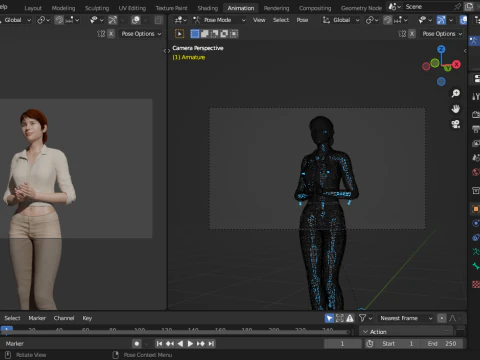Jump to previous keyframe
480x360 pixels.
[x=170, y=344]
